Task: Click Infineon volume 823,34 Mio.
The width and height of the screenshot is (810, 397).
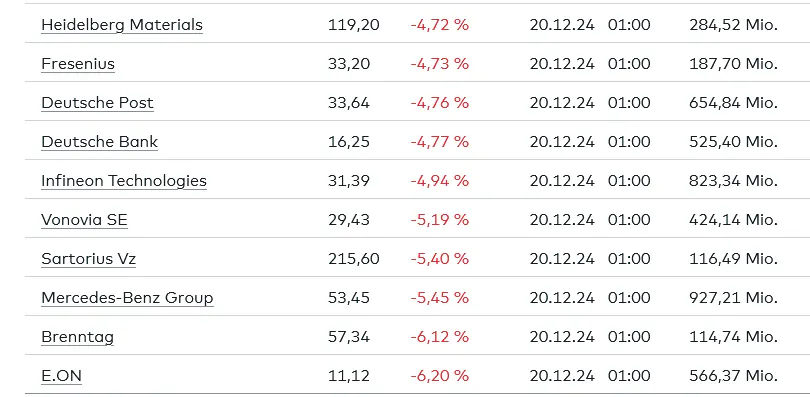Action: pos(734,181)
